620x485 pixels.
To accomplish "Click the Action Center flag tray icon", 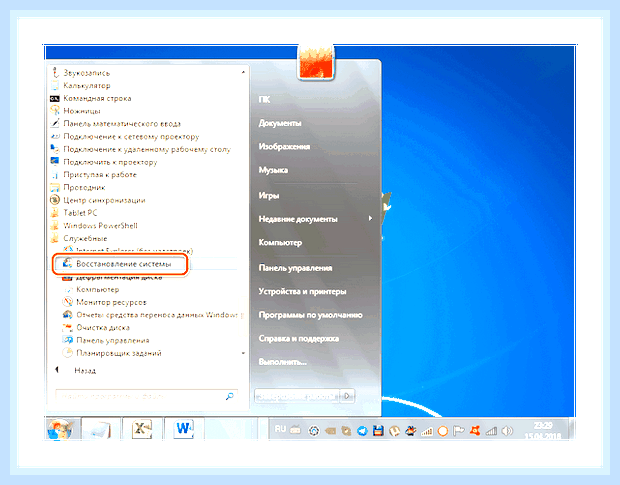I will pos(458,431).
